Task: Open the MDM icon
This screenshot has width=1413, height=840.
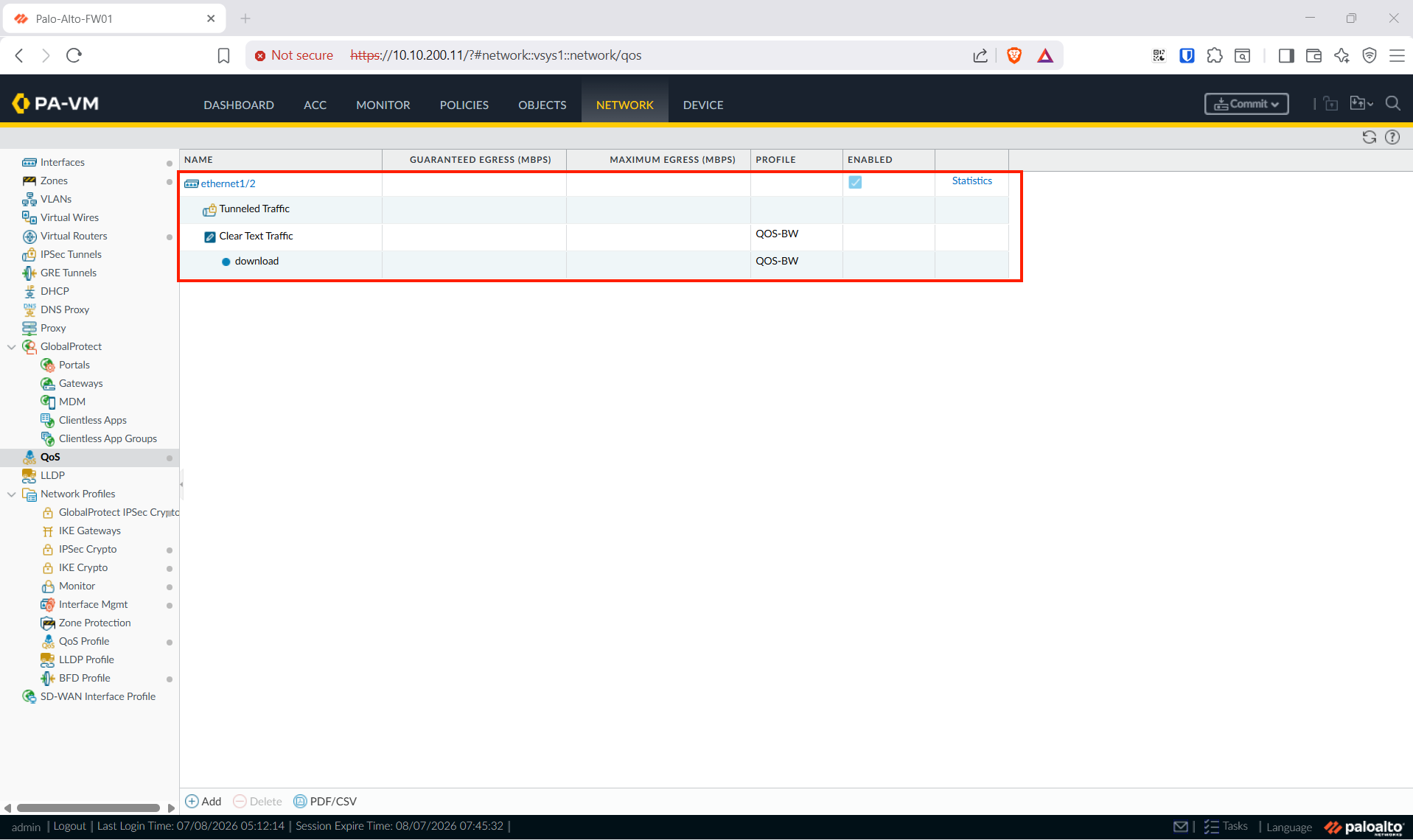Action: pyautogui.click(x=48, y=402)
